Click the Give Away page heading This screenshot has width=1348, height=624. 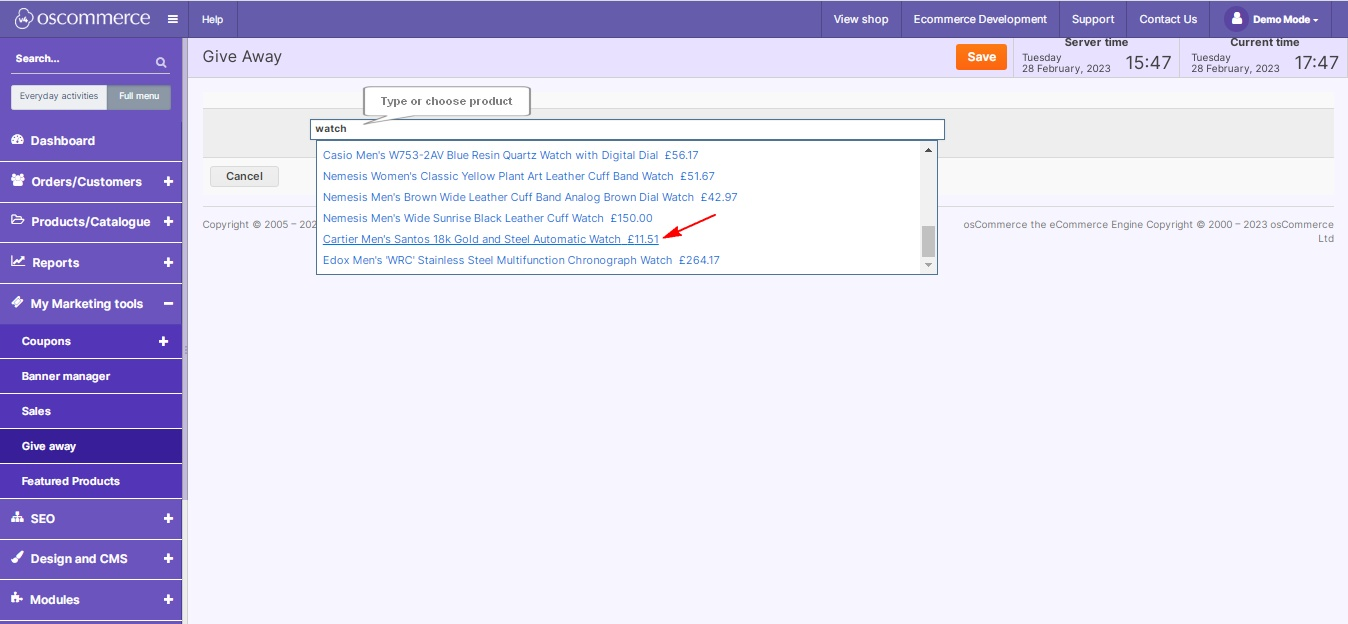[x=242, y=57]
